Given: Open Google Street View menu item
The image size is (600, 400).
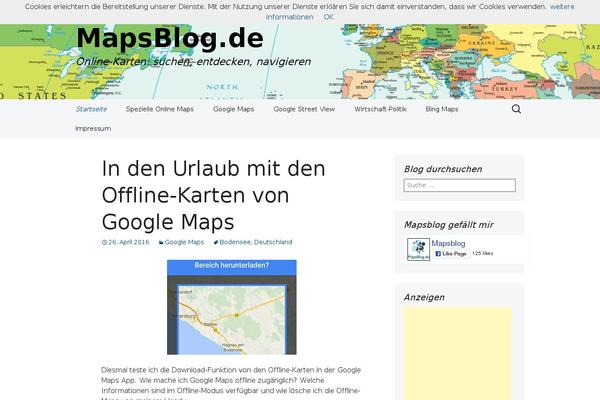Looking at the screenshot, I should pos(304,109).
